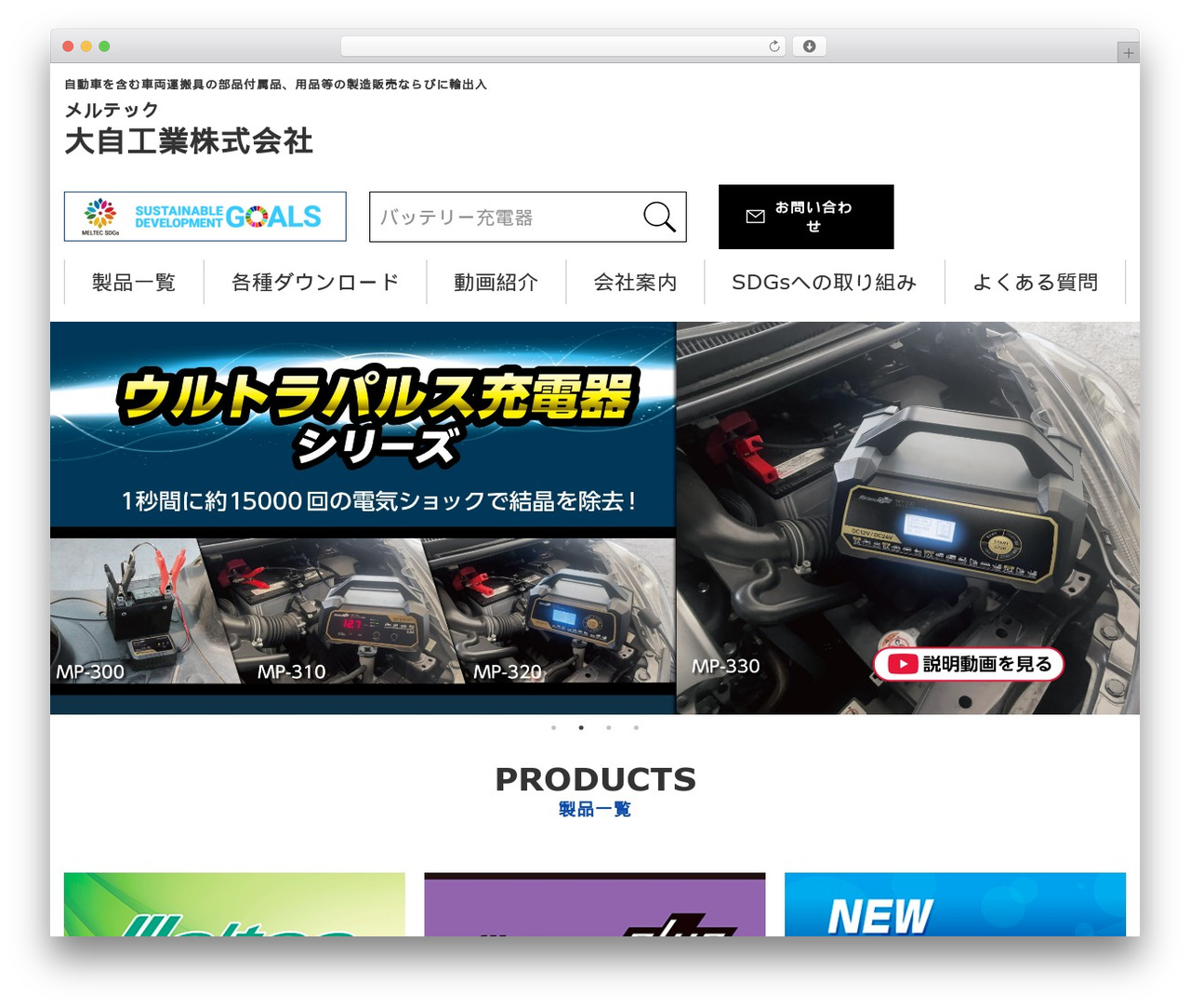The image size is (1190, 1008).
Task: Click the ウルトラパルス充電器 シリーズ banner title
Action: click(x=377, y=417)
